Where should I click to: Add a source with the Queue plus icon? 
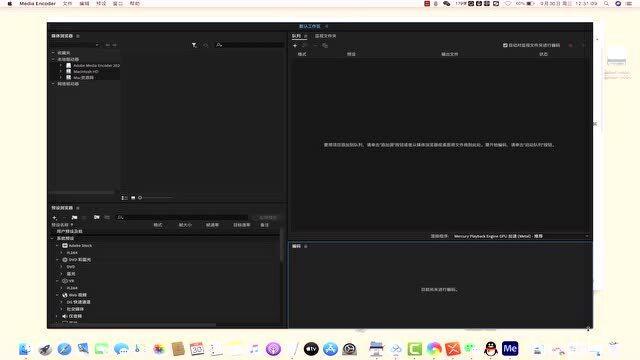(295, 46)
